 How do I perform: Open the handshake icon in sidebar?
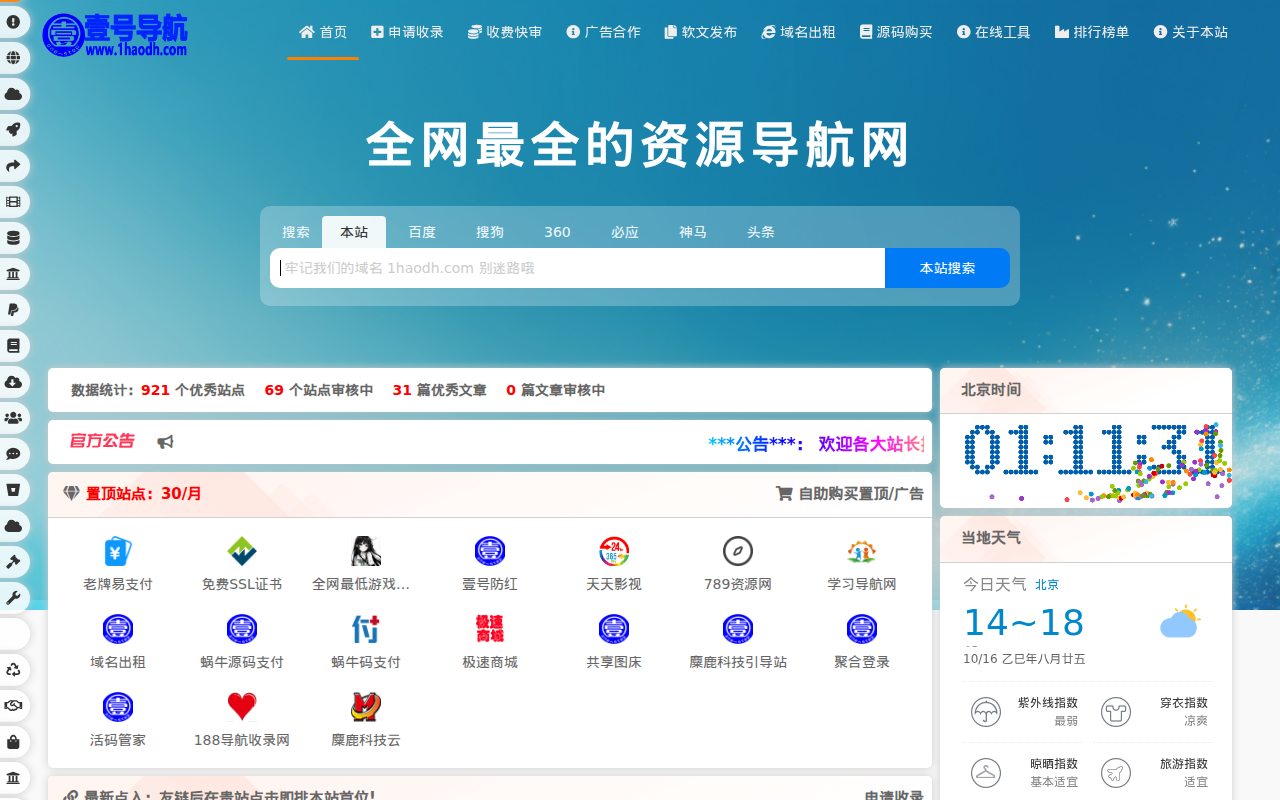[x=13, y=706]
